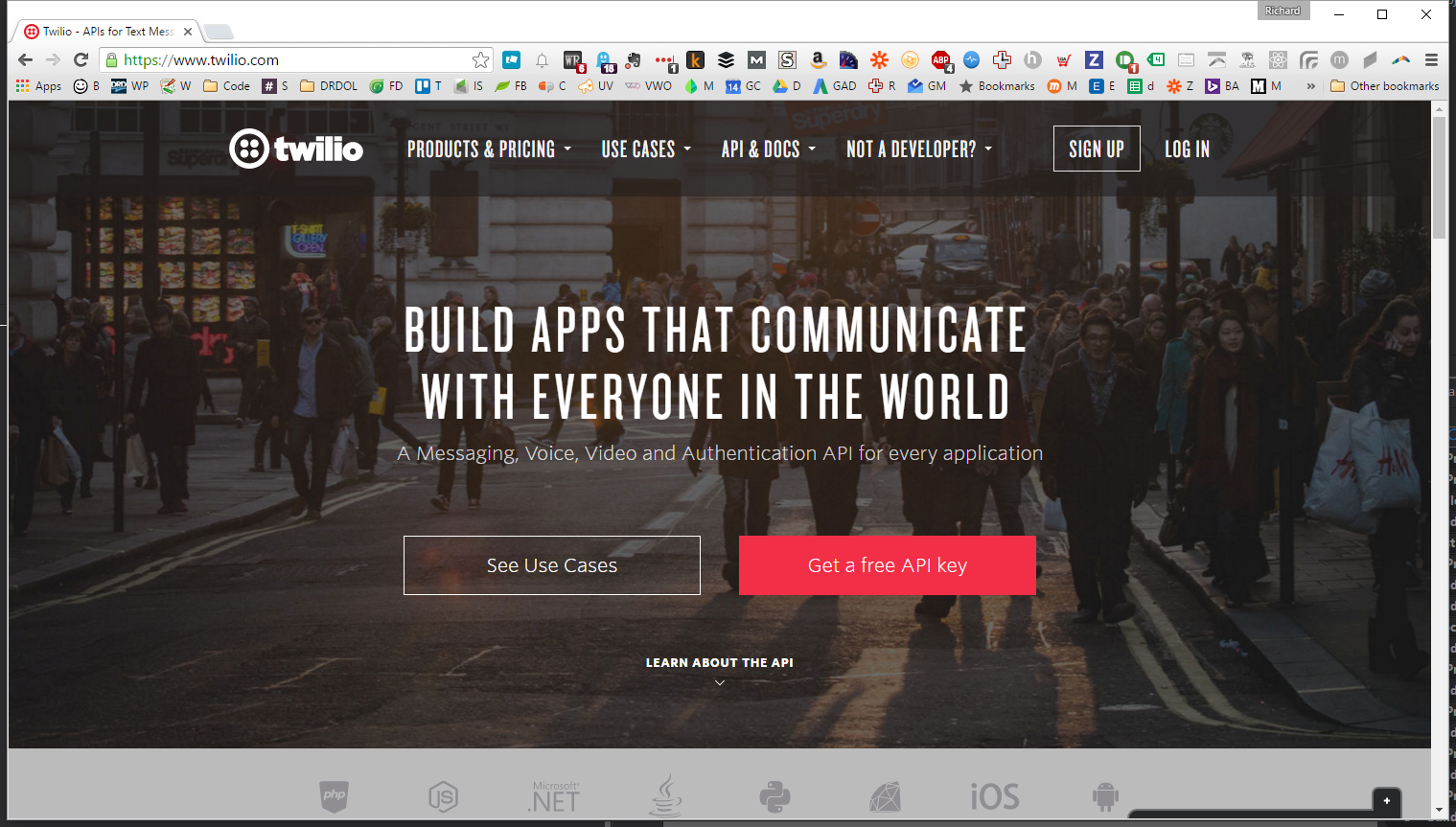
Task: Open the WP bookmark
Action: click(x=129, y=86)
